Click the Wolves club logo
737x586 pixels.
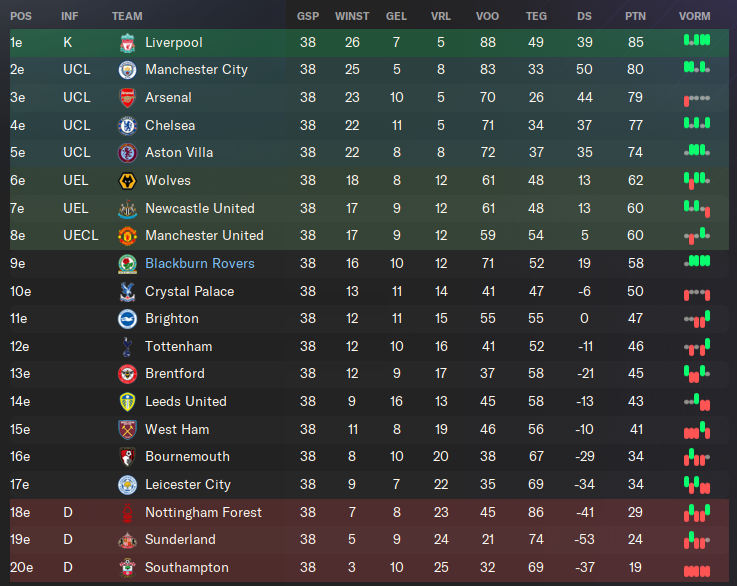click(127, 181)
